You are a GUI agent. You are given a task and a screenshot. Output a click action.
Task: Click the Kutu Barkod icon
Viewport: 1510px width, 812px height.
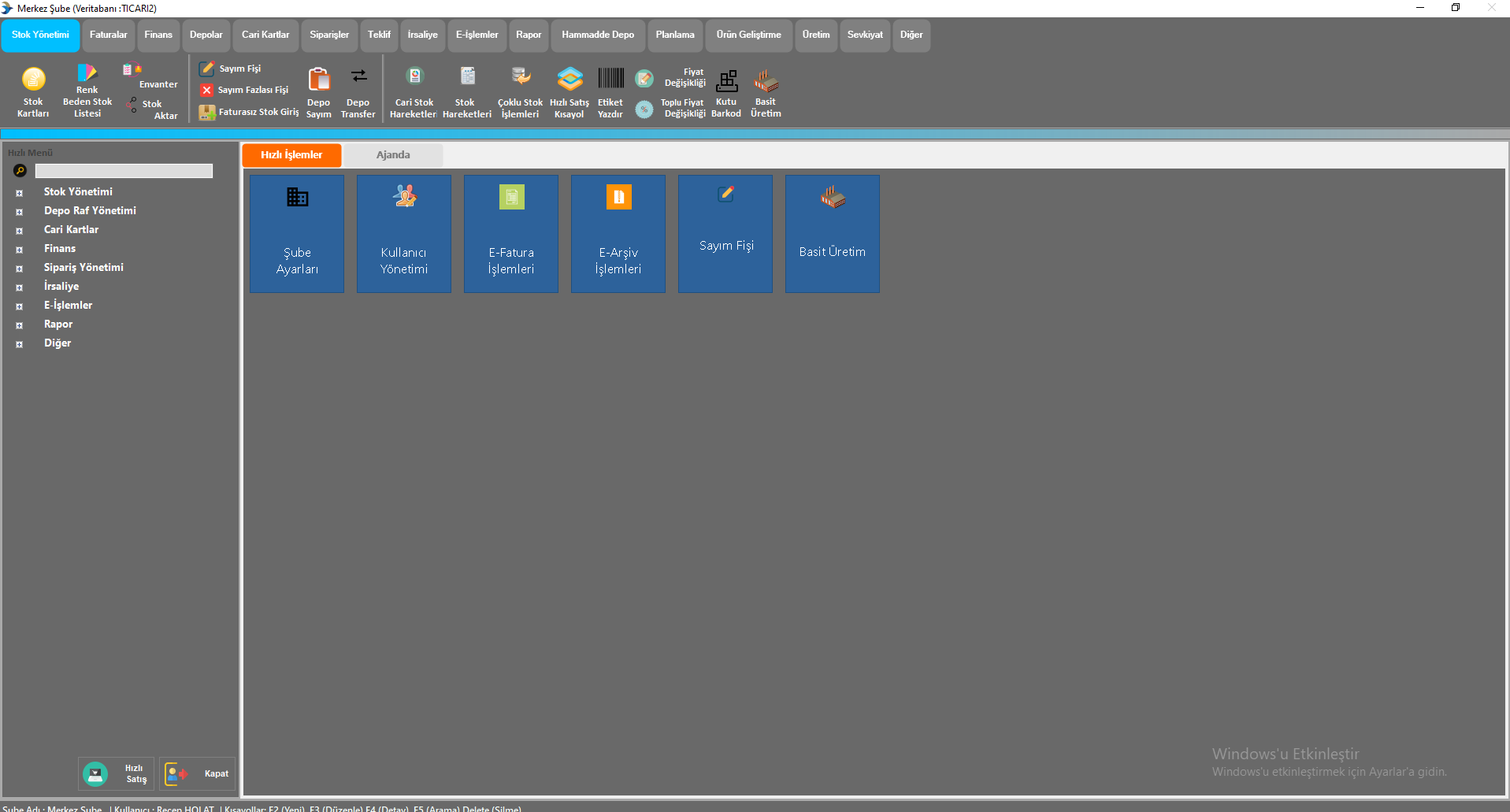[726, 80]
